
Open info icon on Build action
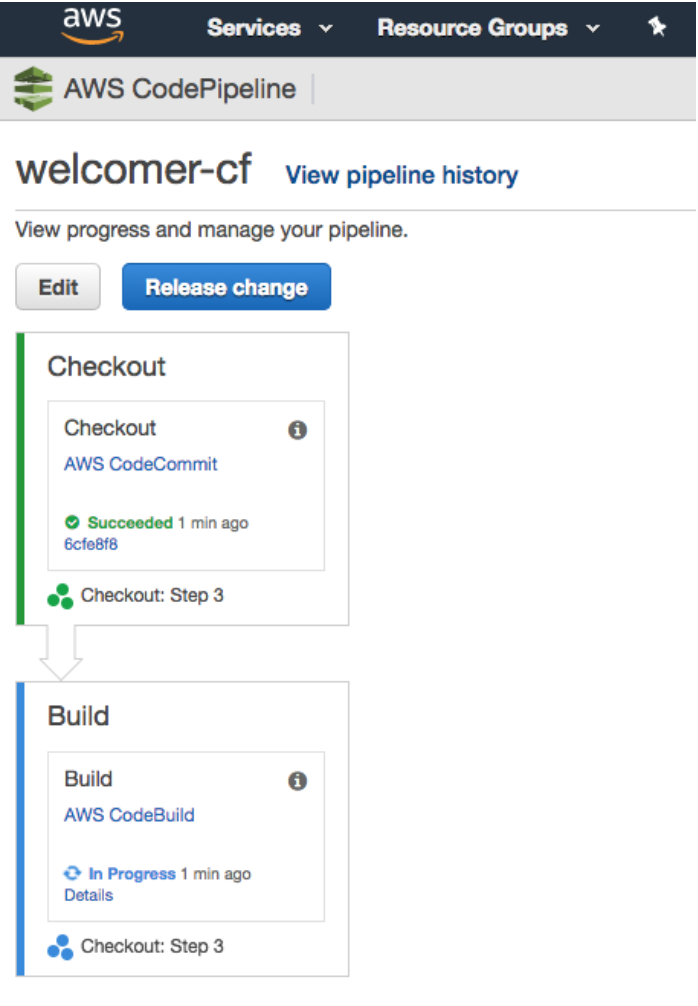point(297,781)
